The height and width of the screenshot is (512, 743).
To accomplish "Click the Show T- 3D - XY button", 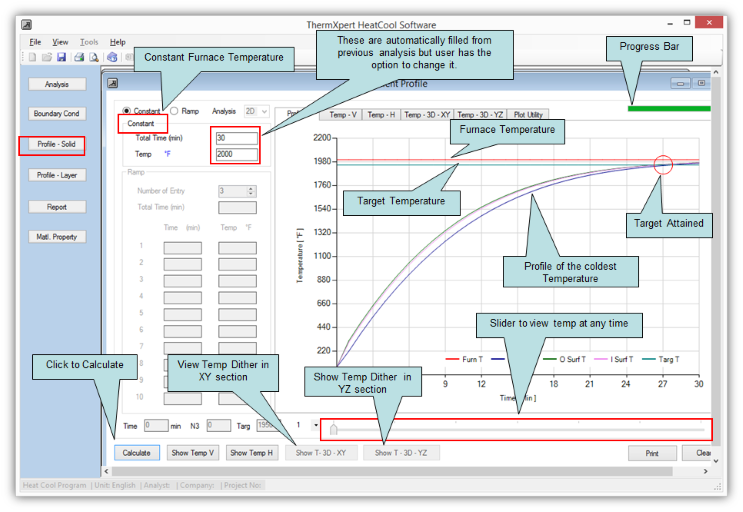I will (321, 453).
